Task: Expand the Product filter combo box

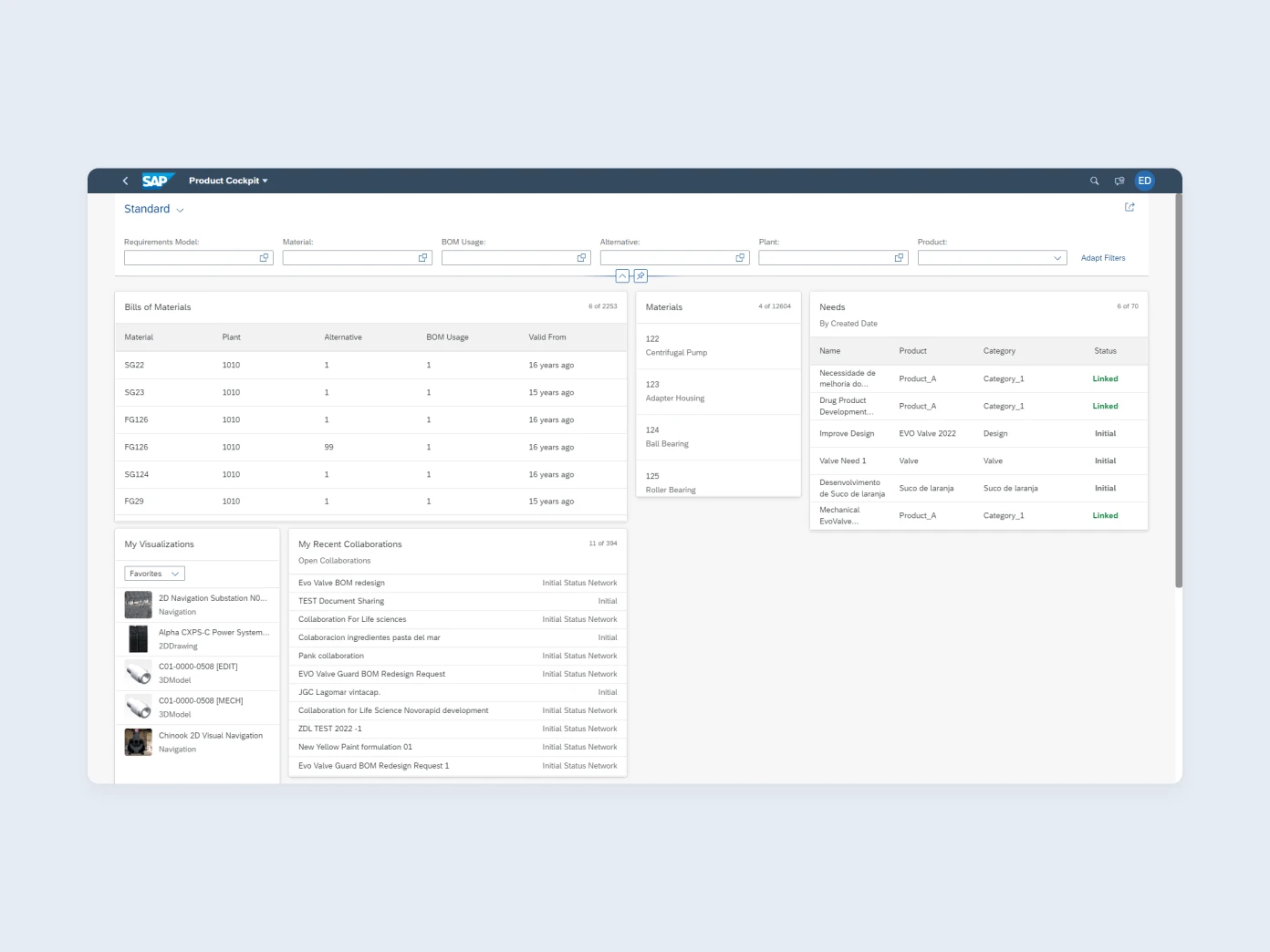Action: [x=1057, y=257]
